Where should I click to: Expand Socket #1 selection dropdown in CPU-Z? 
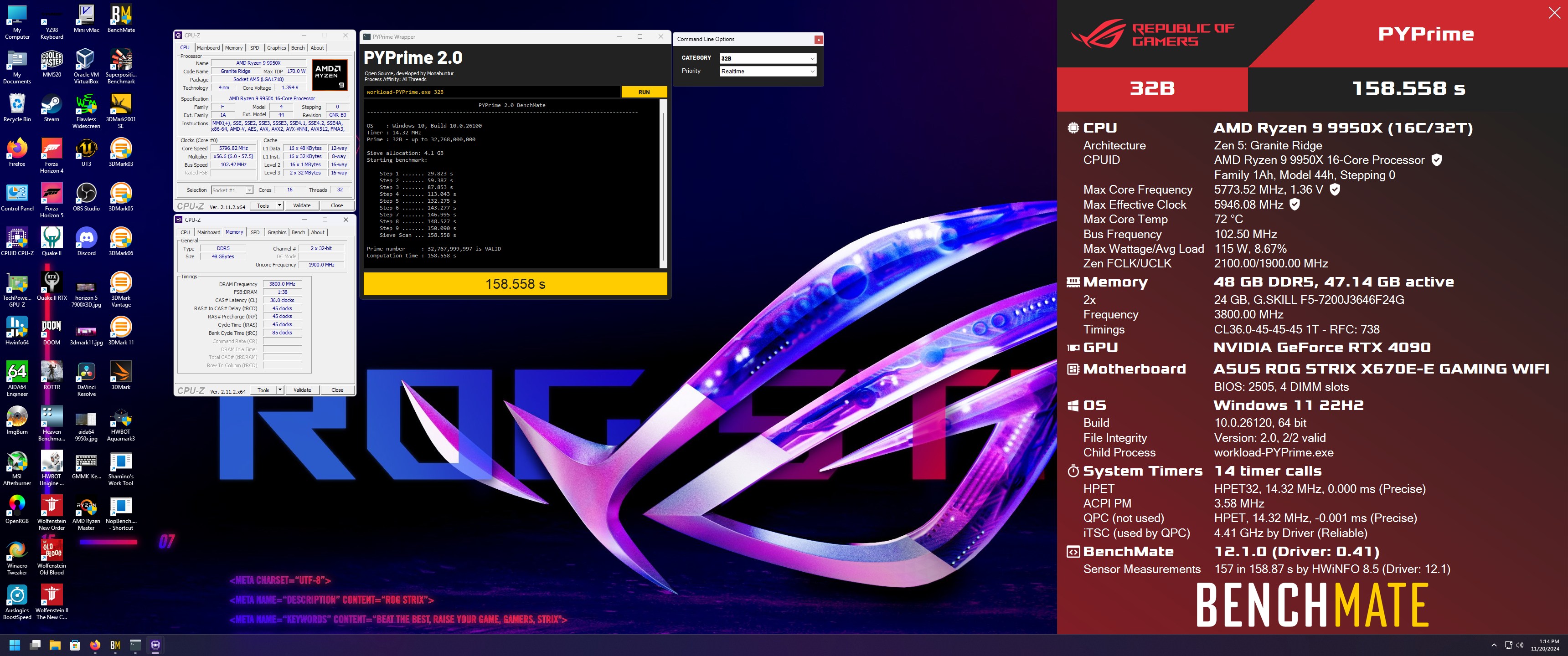click(x=231, y=190)
